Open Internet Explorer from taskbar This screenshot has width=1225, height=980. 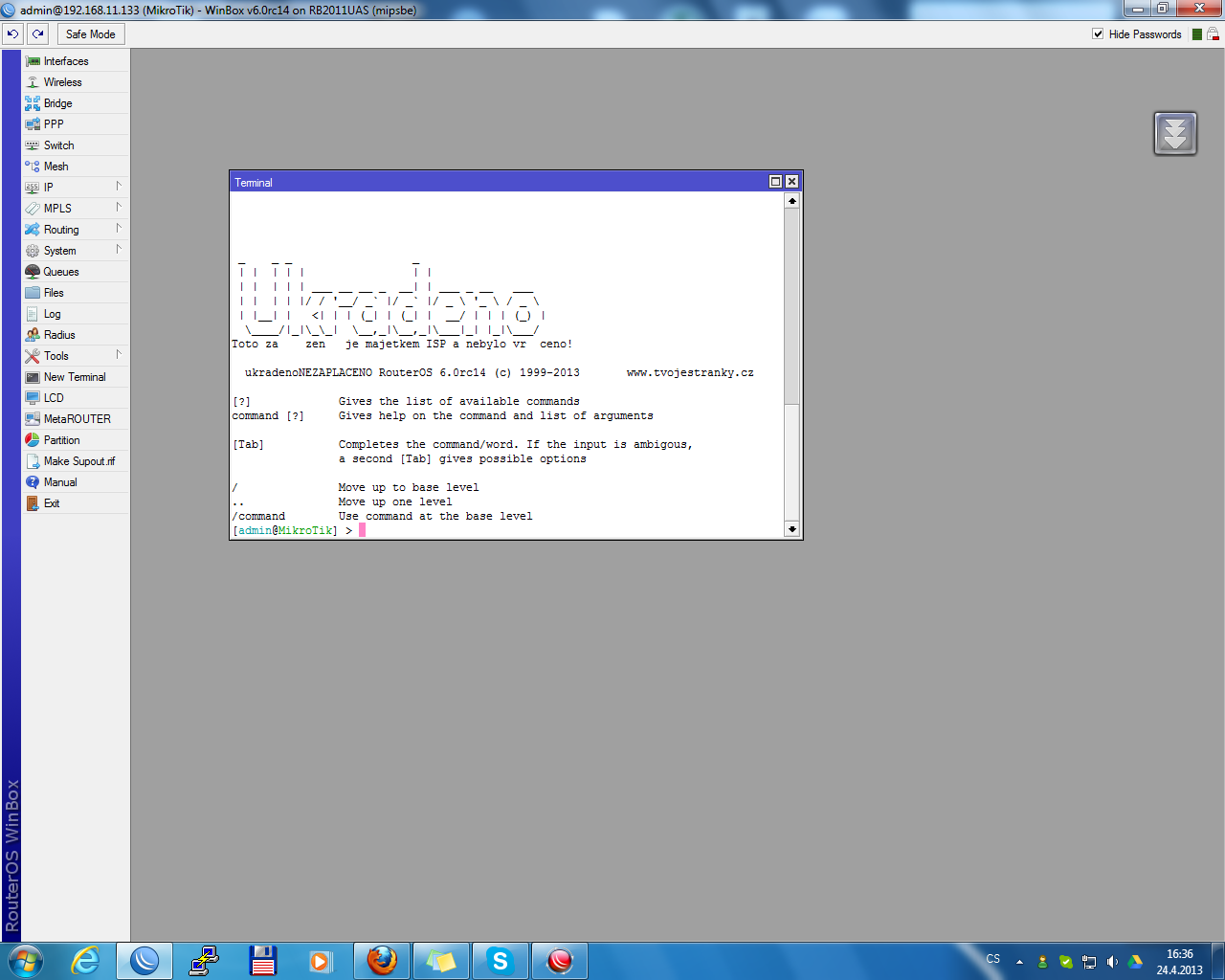click(x=86, y=961)
